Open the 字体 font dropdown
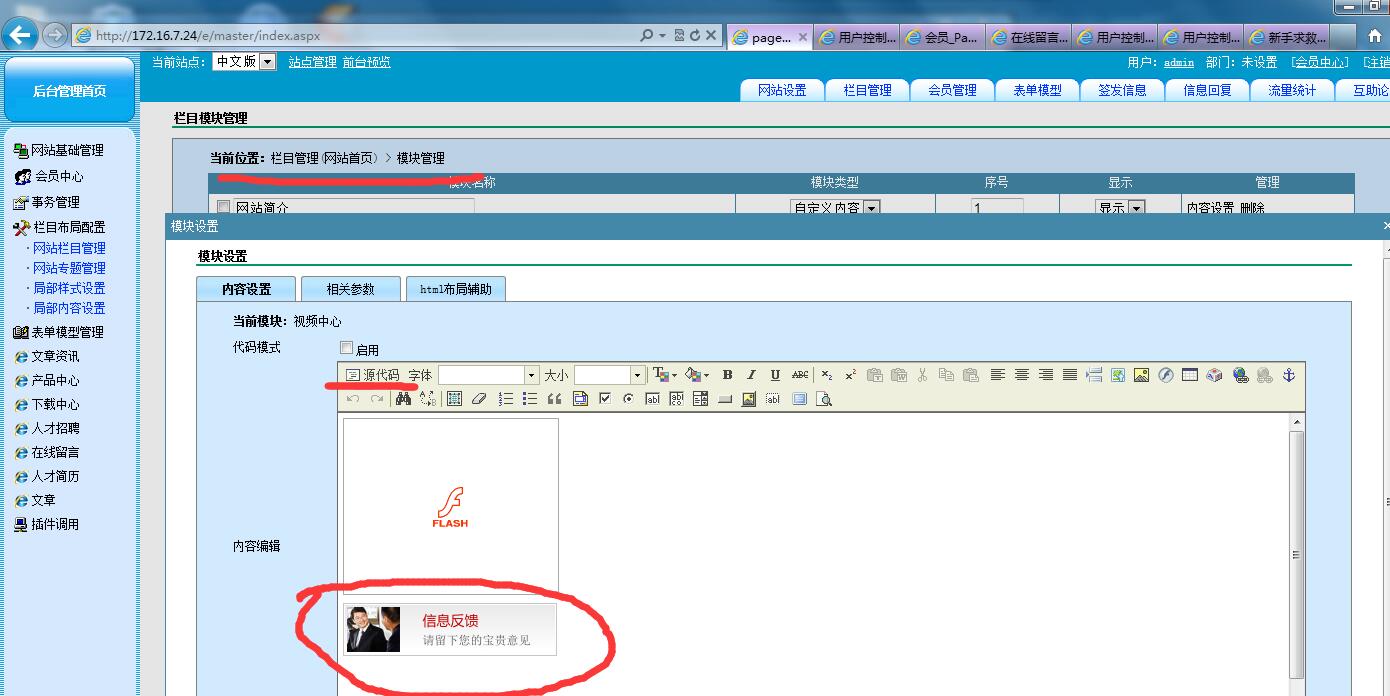 click(x=531, y=375)
